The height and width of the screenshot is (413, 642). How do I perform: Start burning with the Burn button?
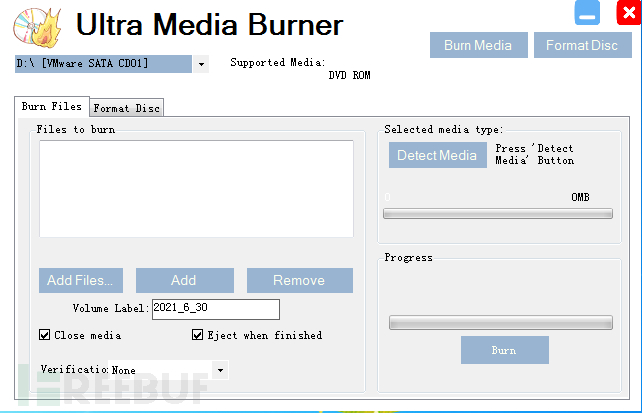504,350
